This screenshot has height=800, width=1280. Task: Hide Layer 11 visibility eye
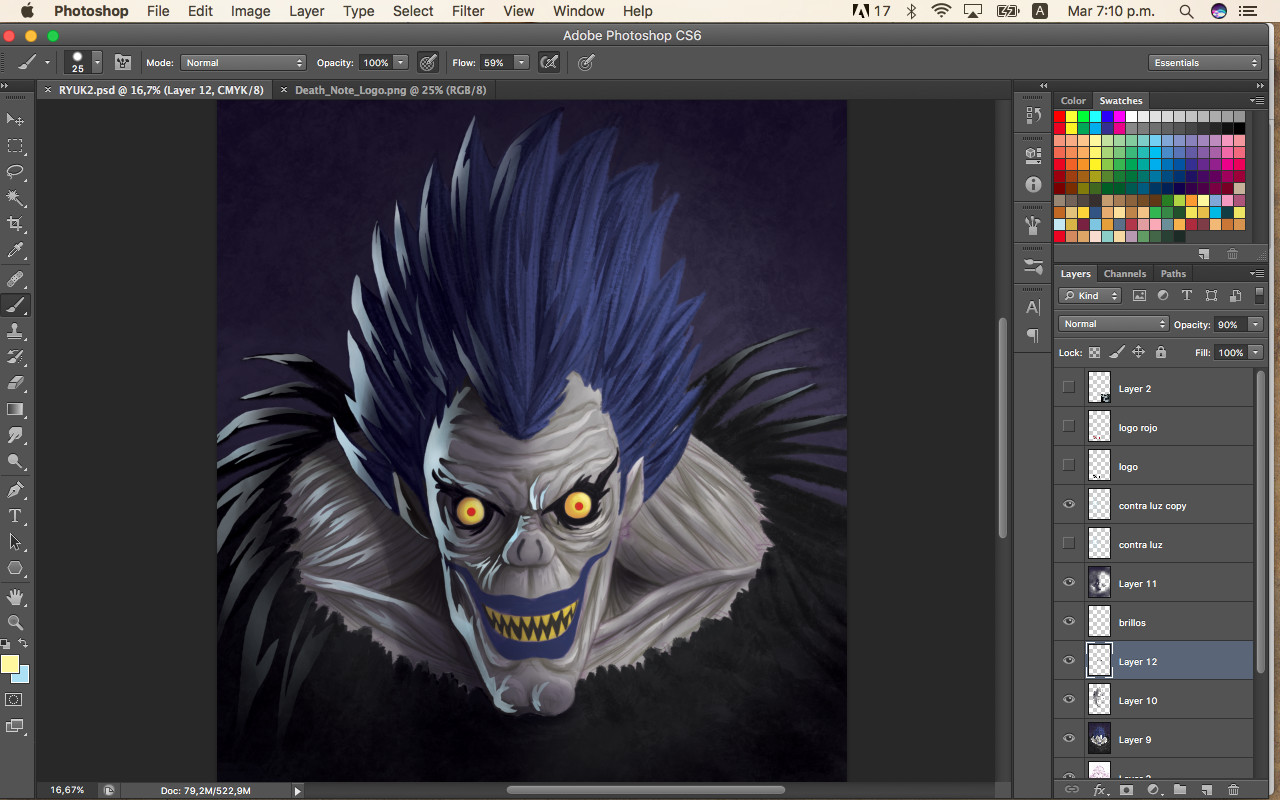tap(1068, 583)
